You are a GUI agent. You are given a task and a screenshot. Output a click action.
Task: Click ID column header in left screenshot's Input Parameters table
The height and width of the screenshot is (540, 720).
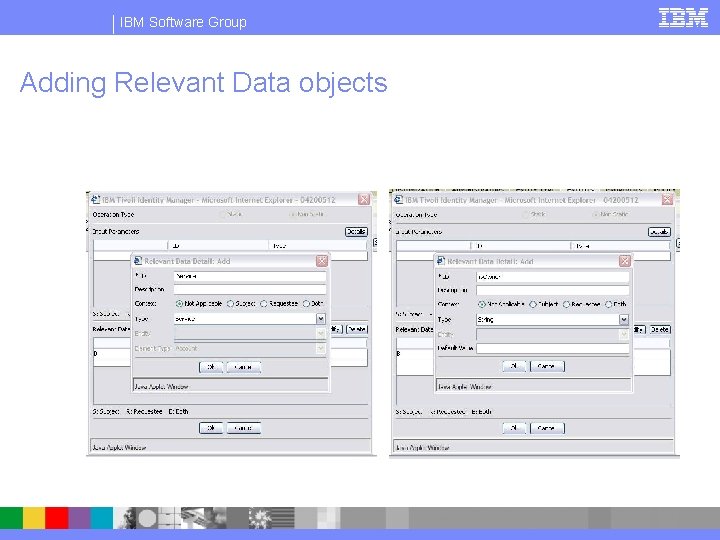(x=218, y=246)
